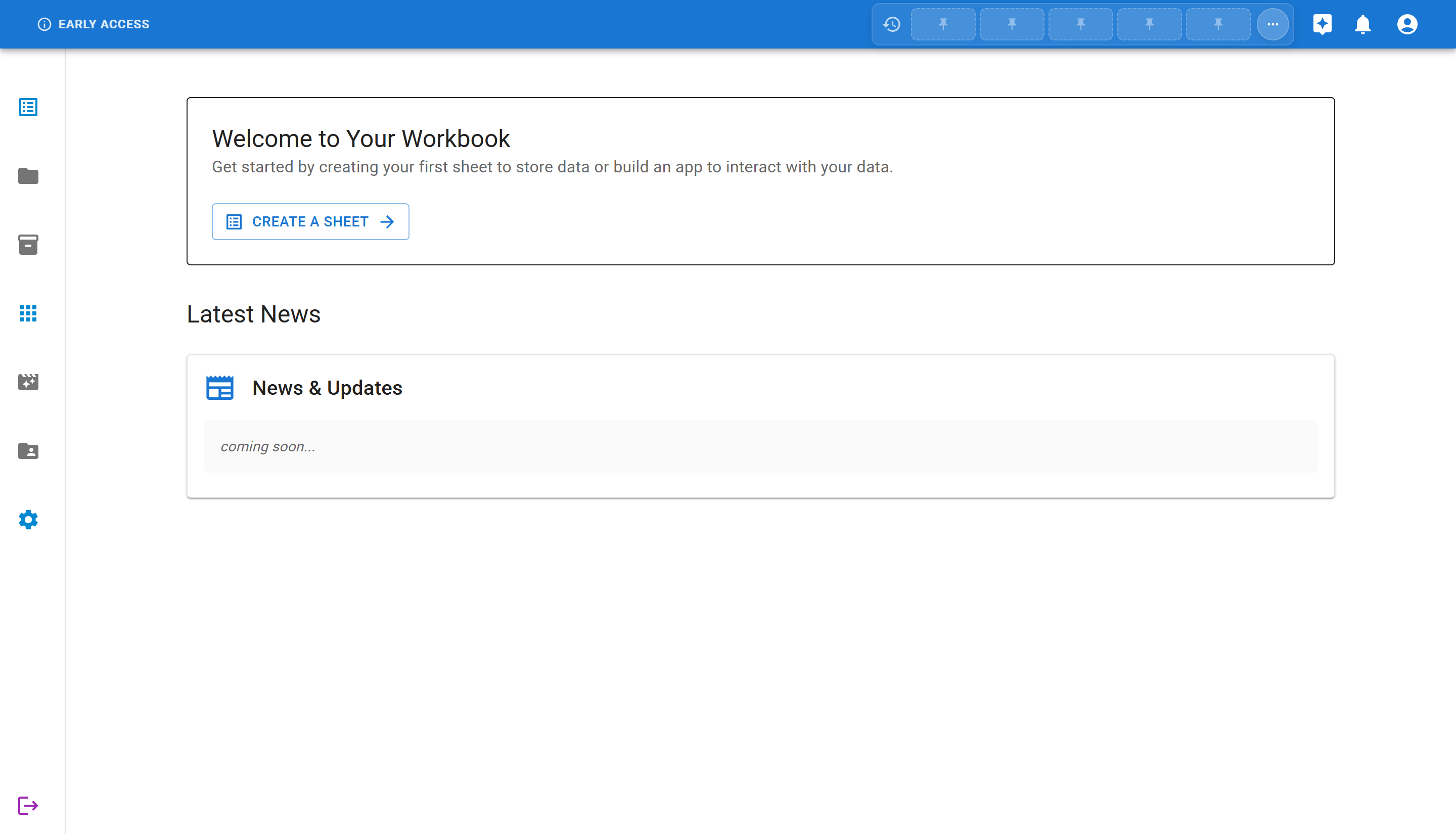Click the last pin slot before the ellipsis
The image size is (1456, 834).
(1218, 24)
